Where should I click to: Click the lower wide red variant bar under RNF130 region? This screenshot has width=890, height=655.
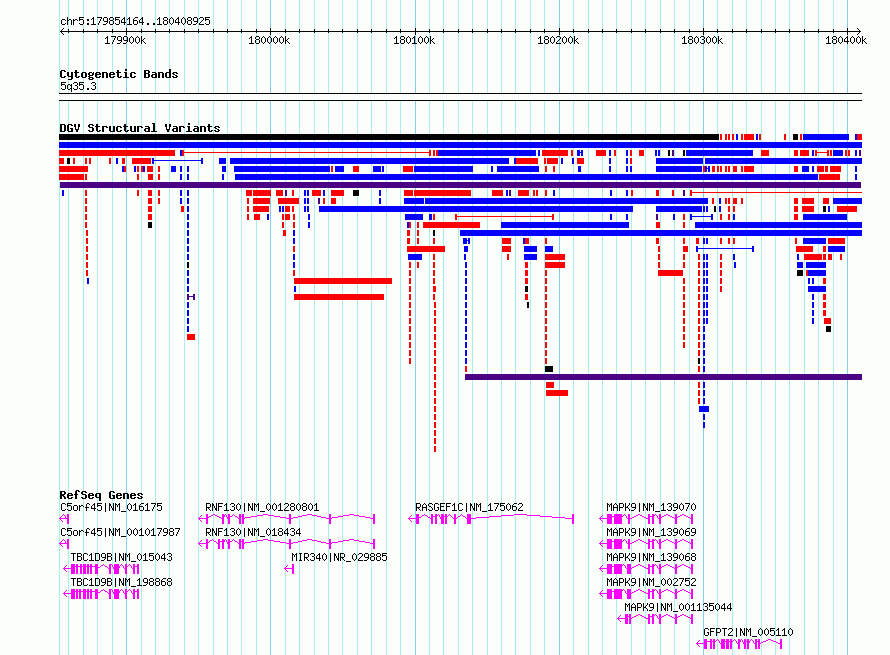pos(339,297)
